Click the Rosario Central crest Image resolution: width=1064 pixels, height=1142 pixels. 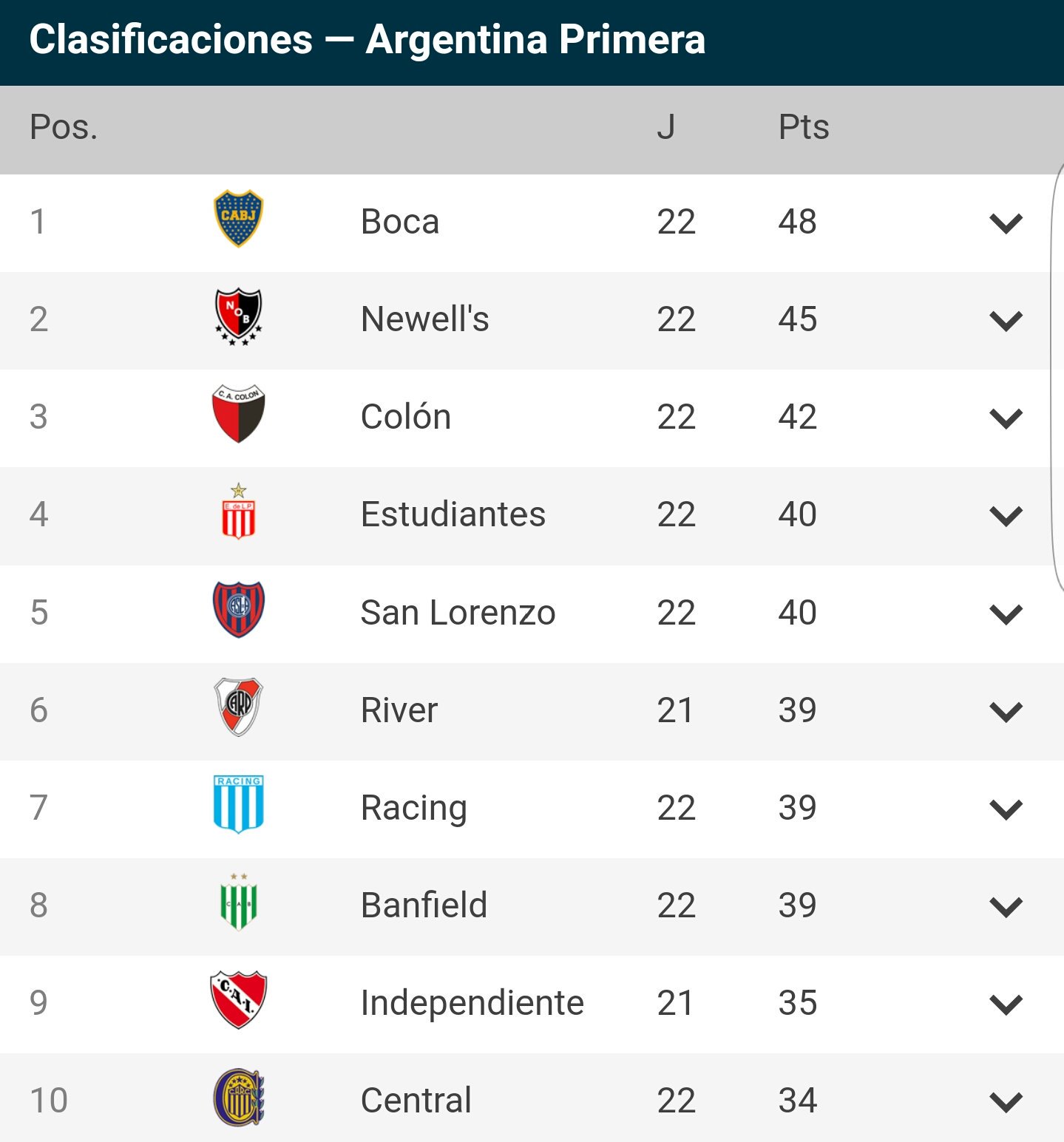(238, 1098)
